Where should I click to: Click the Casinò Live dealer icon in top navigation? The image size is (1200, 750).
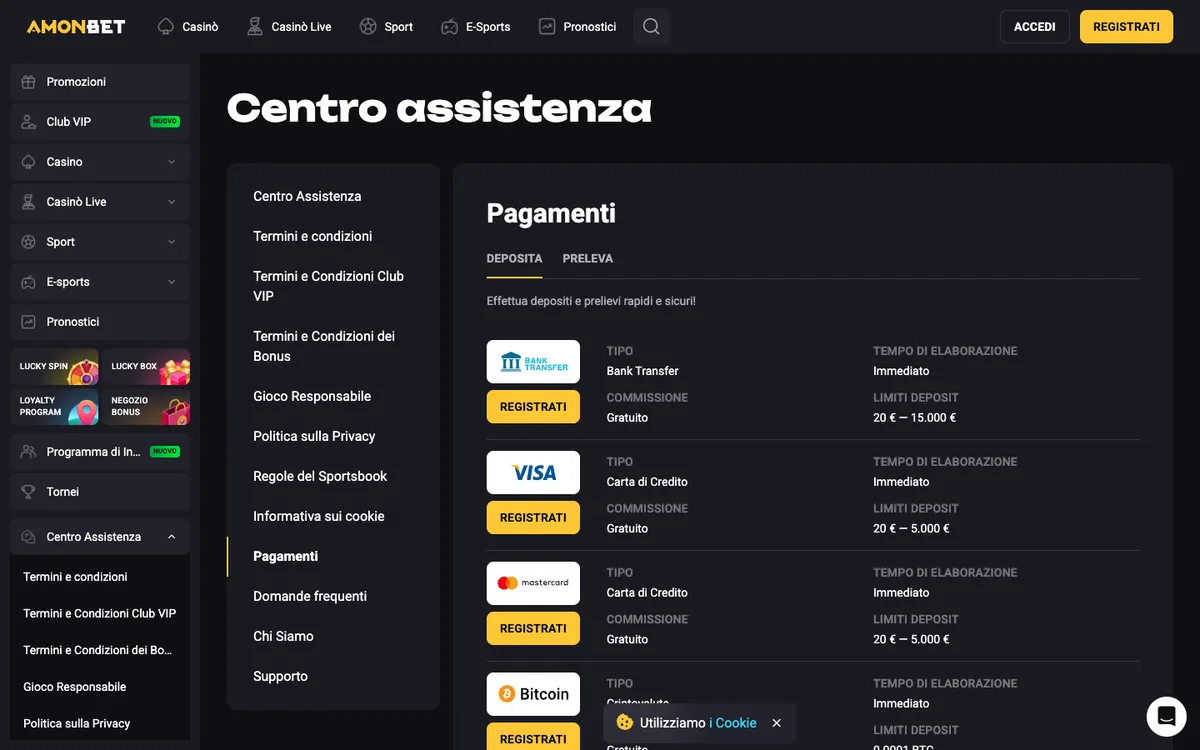[x=255, y=26]
